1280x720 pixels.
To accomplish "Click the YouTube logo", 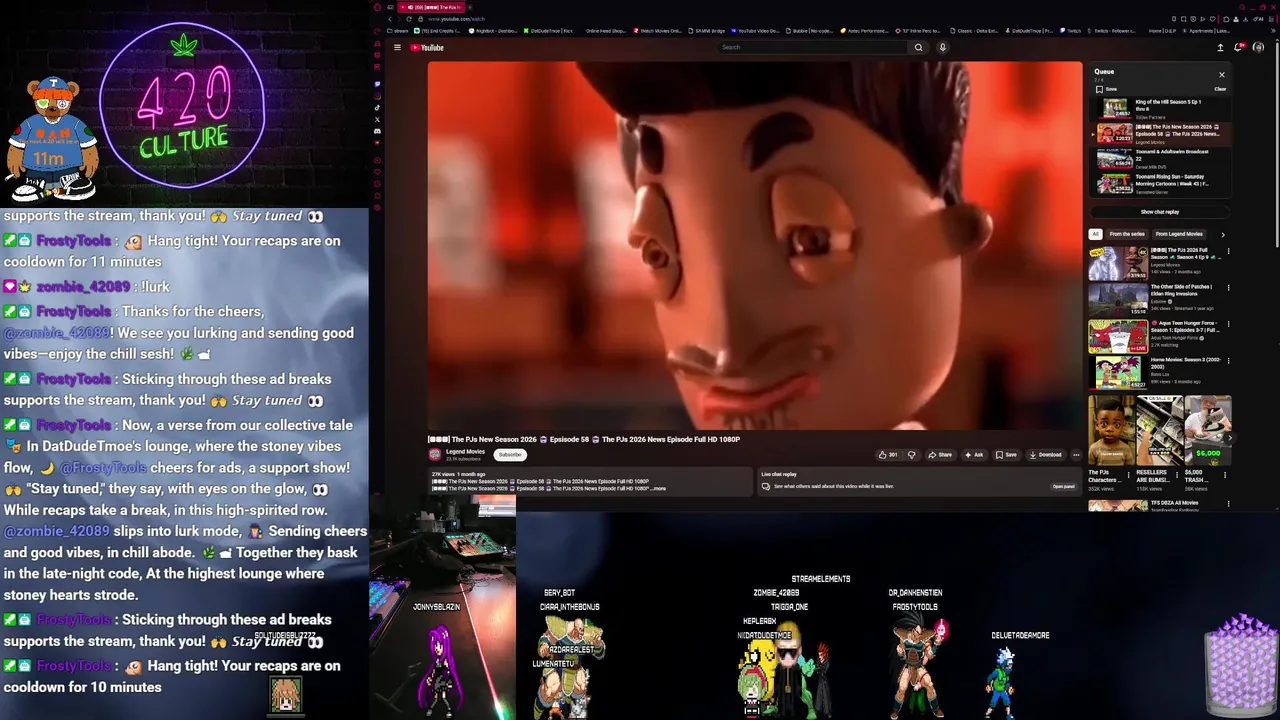I will (x=427, y=47).
